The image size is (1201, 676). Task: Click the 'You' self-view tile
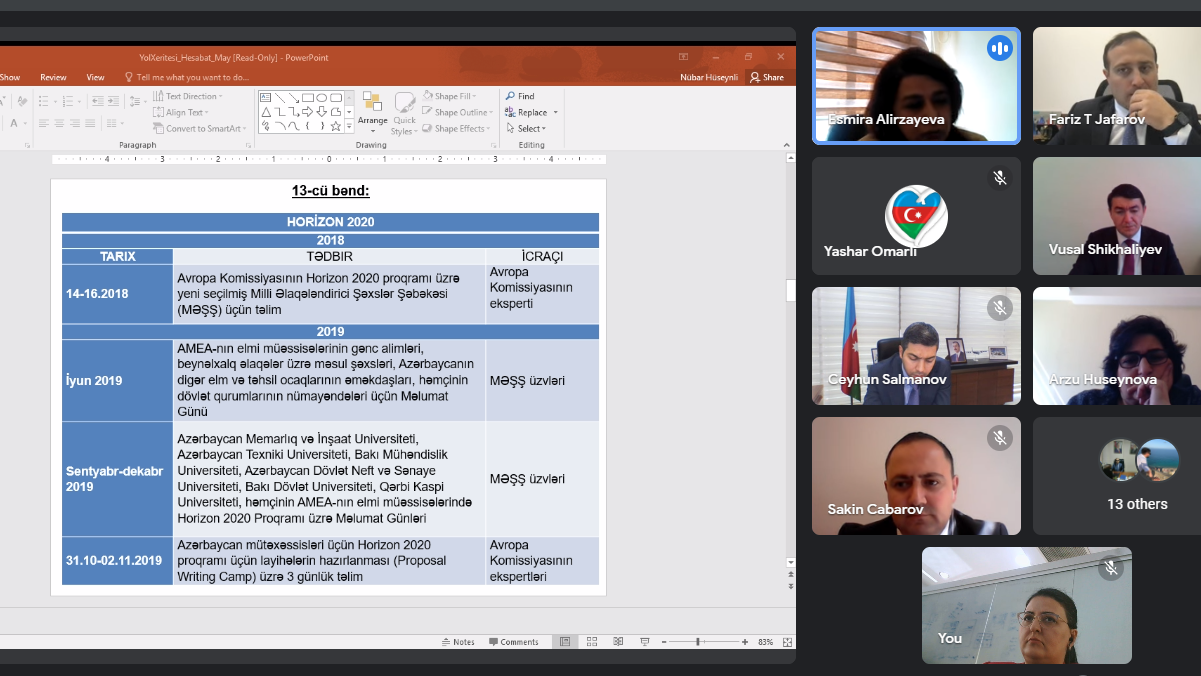[x=1027, y=605]
